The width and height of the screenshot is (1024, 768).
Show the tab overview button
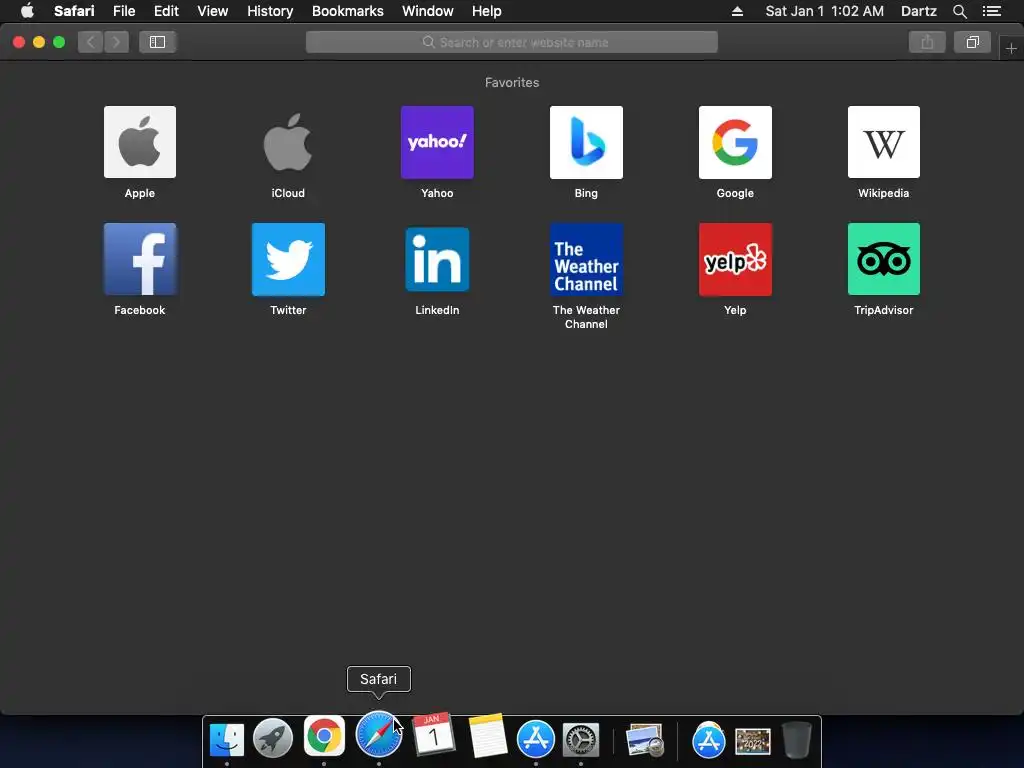point(972,42)
